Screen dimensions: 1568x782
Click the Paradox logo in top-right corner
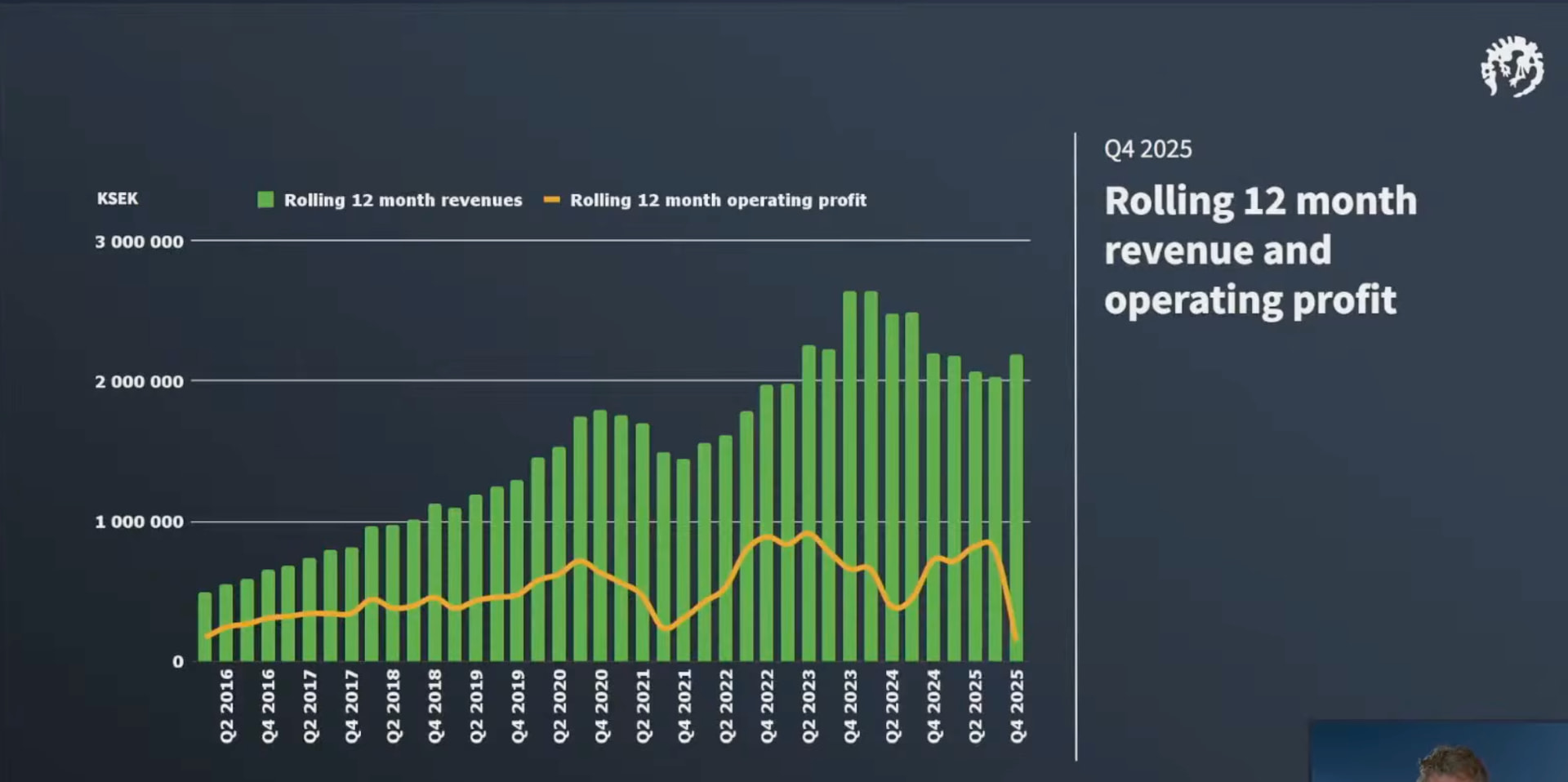[x=1512, y=67]
